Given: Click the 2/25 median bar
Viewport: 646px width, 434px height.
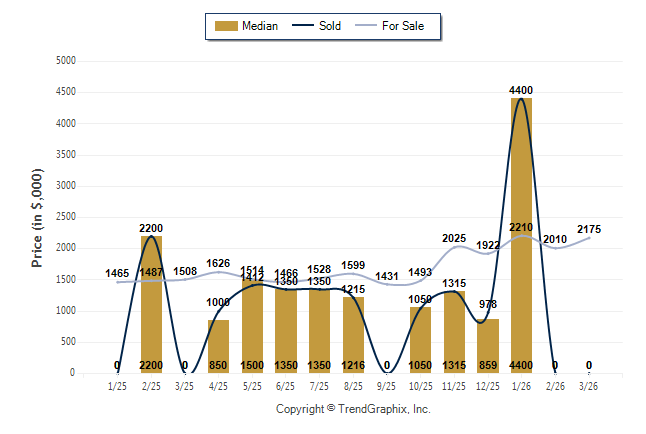Looking at the screenshot, I should [x=151, y=300].
